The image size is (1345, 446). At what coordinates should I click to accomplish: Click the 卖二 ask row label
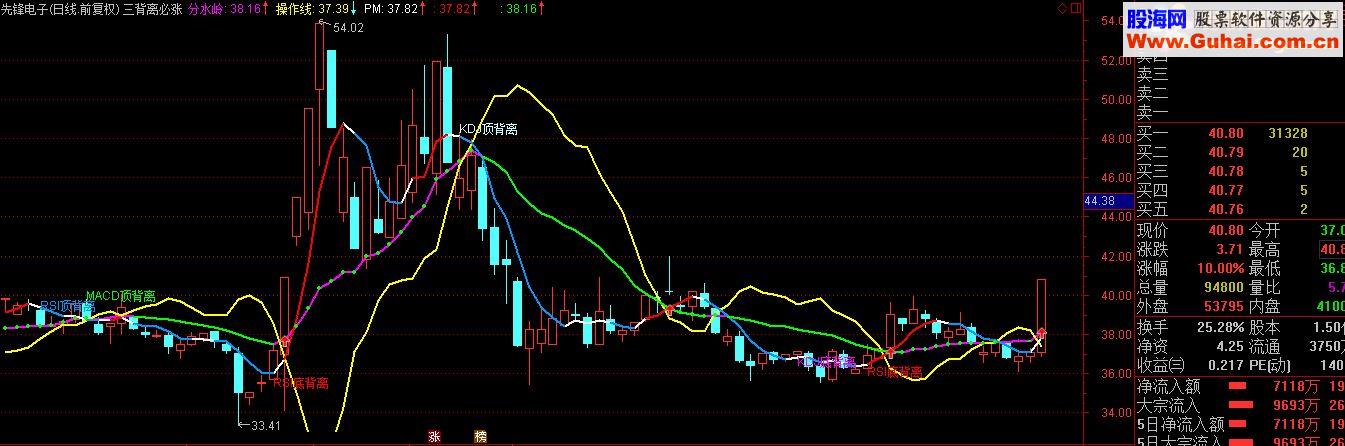click(x=1152, y=93)
